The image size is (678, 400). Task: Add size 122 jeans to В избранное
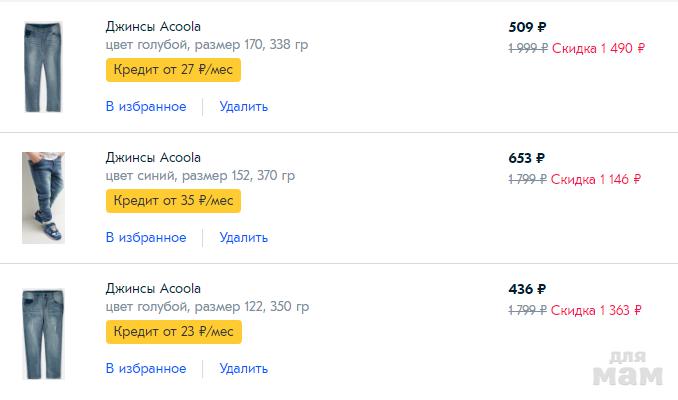(146, 368)
